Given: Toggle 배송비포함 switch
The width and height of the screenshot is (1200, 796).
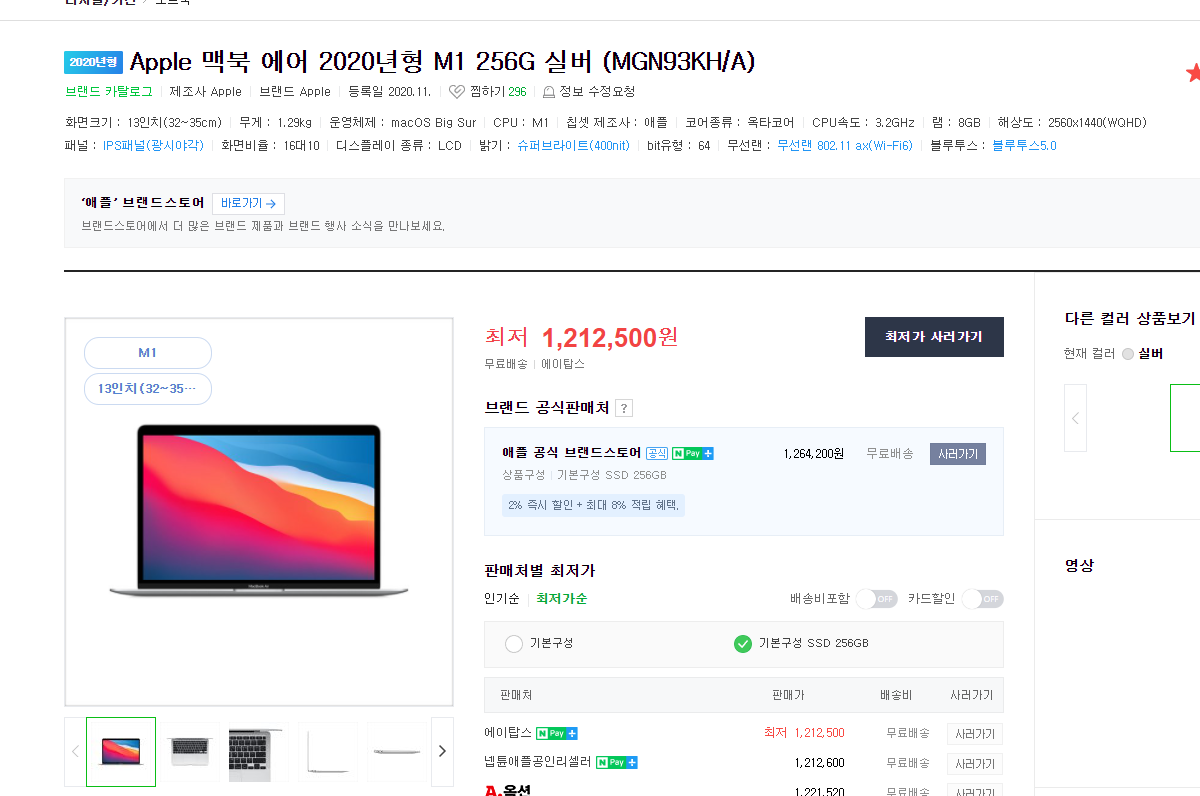Looking at the screenshot, I should 877,599.
